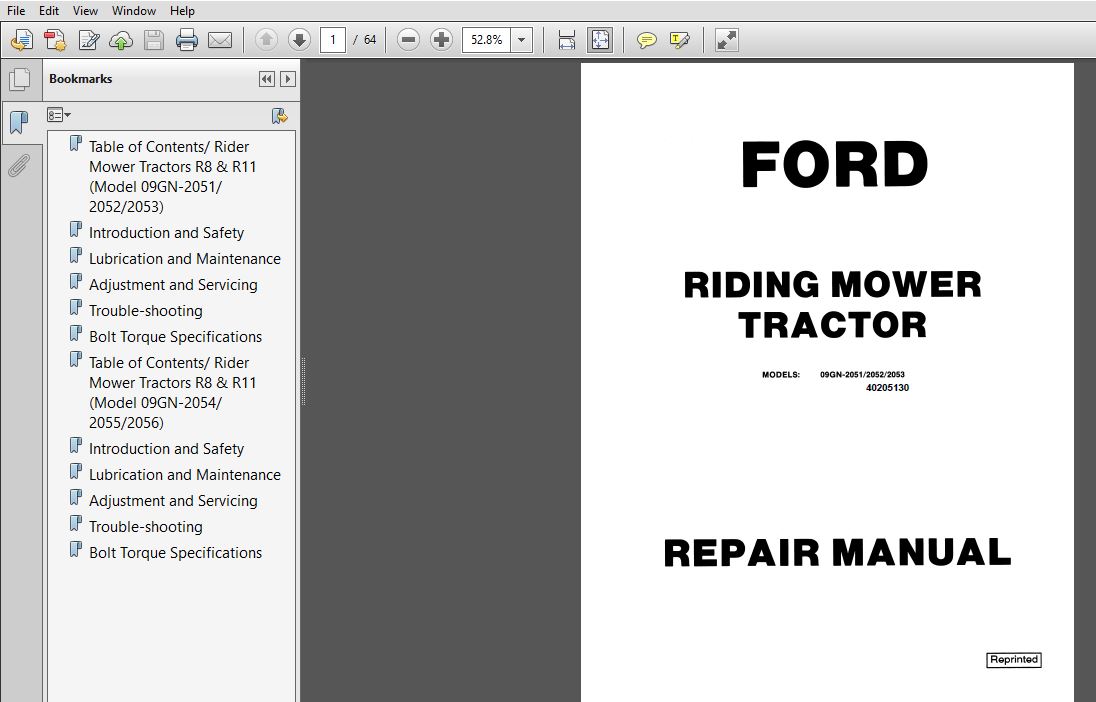Open first Bolt Torque Specifications bookmark
The width and height of the screenshot is (1096, 702).
175,336
